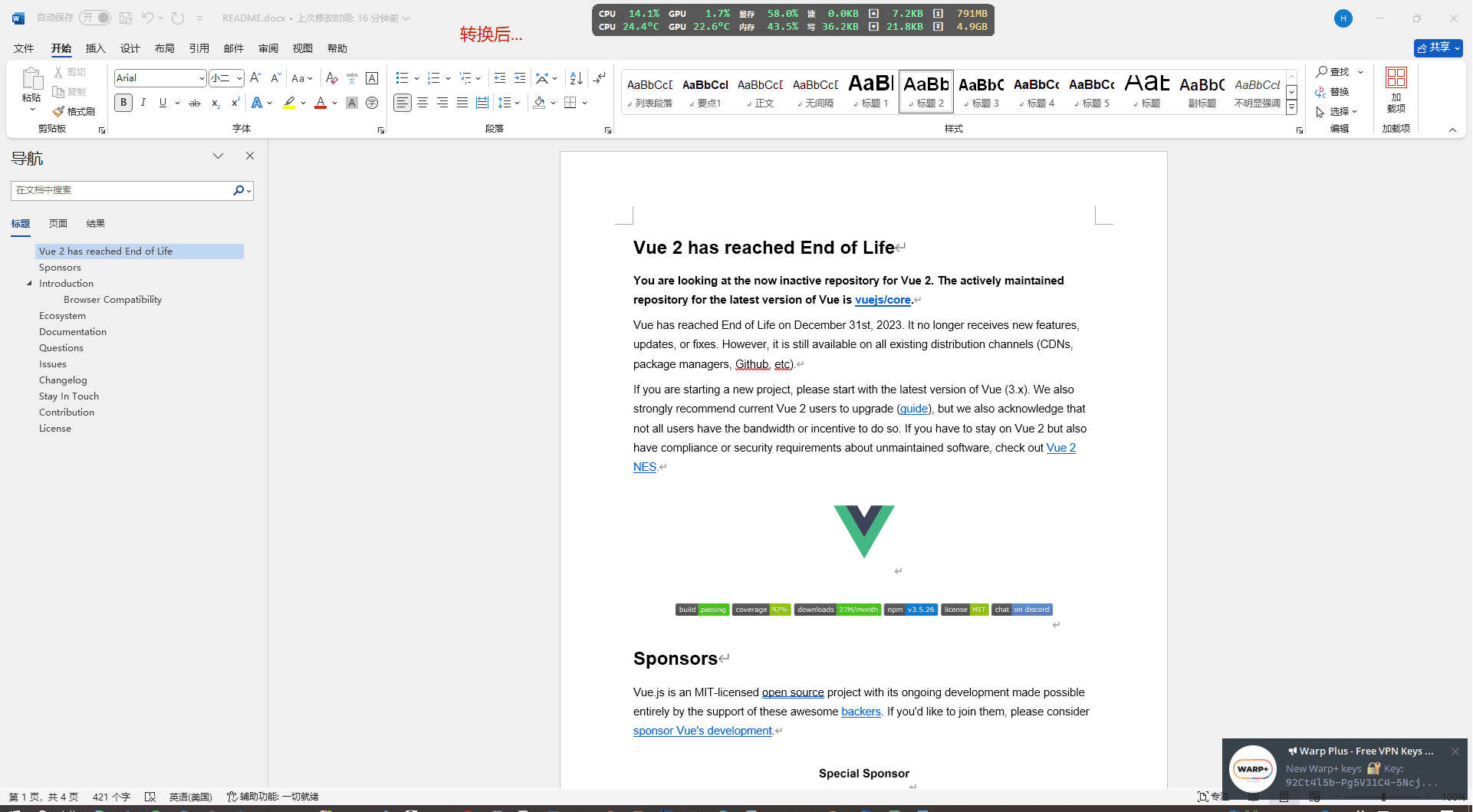Apply character border with the boxed A icon

372,78
